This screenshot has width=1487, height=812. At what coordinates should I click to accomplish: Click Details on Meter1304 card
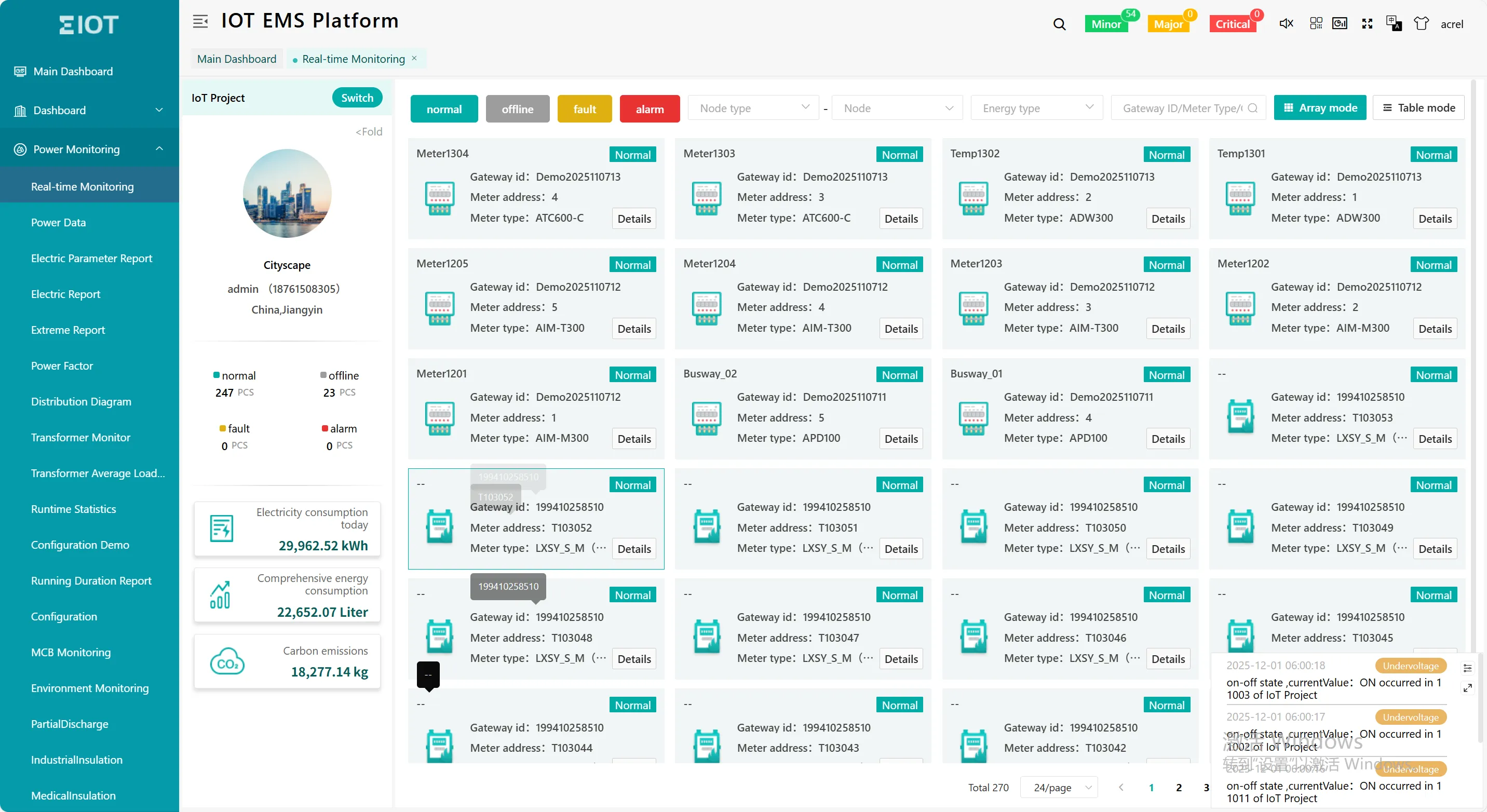[x=633, y=218]
